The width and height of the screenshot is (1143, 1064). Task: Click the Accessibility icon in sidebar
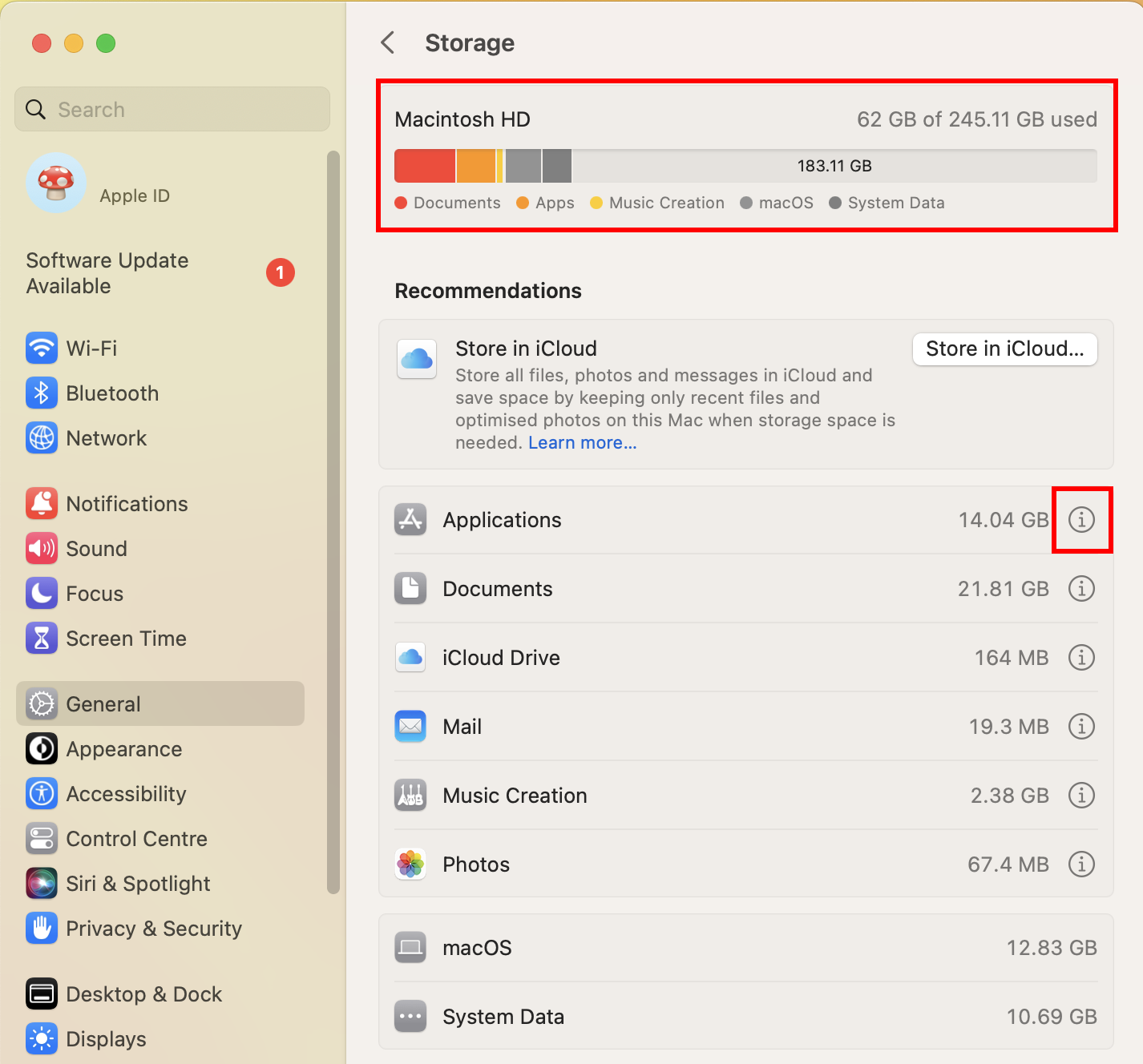pos(42,794)
